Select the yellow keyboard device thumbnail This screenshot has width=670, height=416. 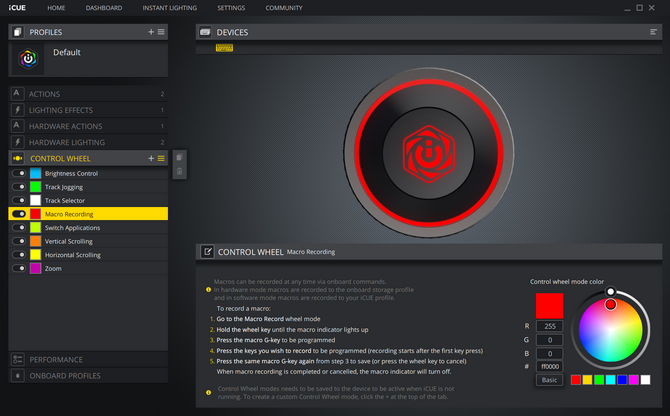click(x=224, y=48)
